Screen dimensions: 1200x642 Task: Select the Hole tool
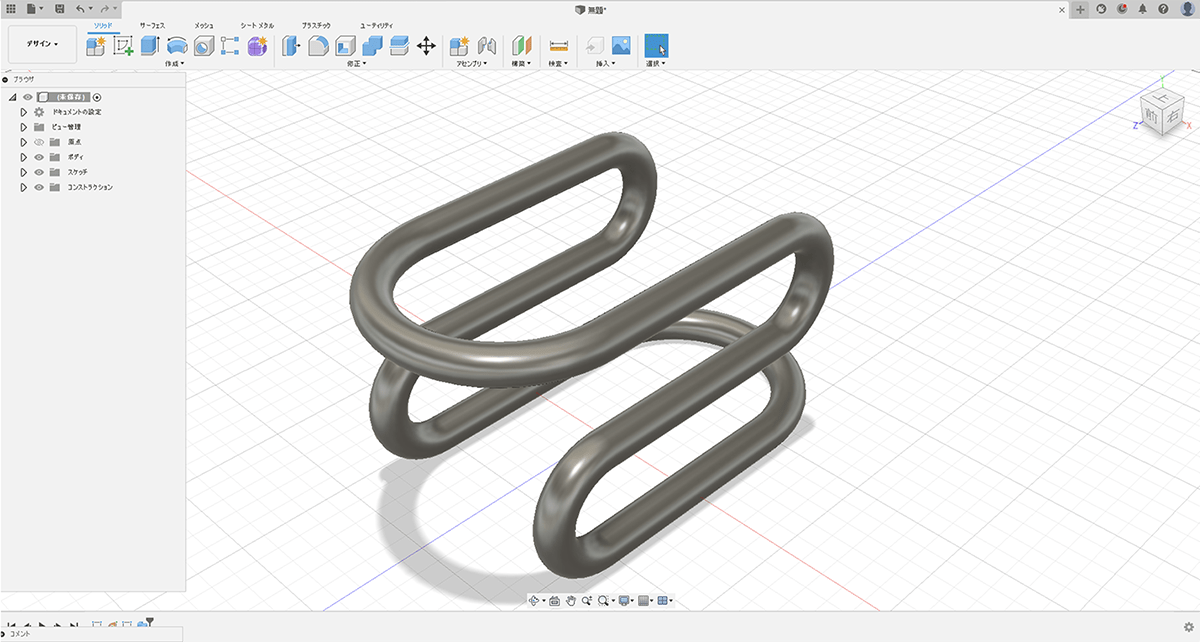coord(204,45)
